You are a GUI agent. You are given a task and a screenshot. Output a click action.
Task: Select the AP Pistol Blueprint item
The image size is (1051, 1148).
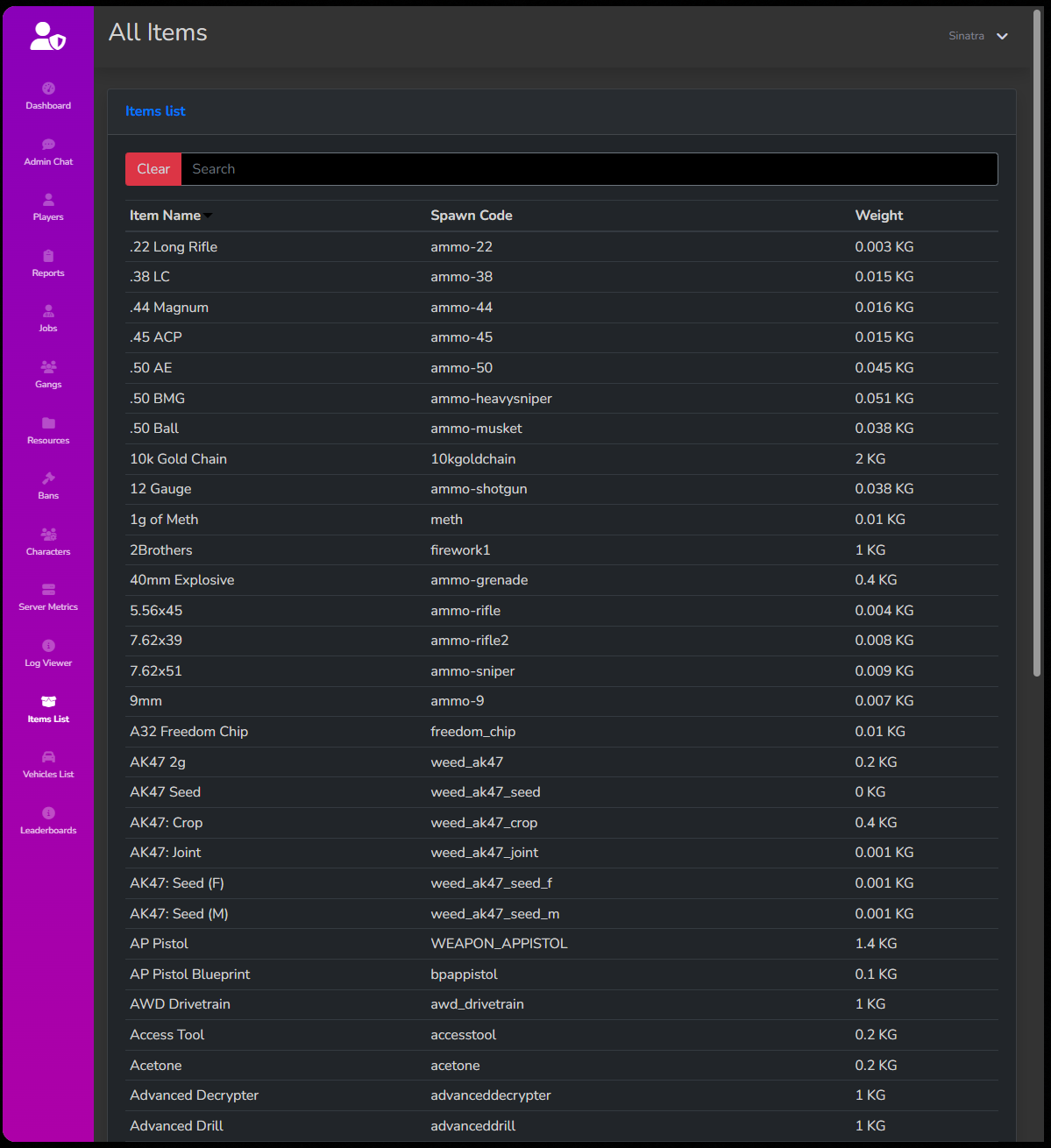[x=190, y=974]
